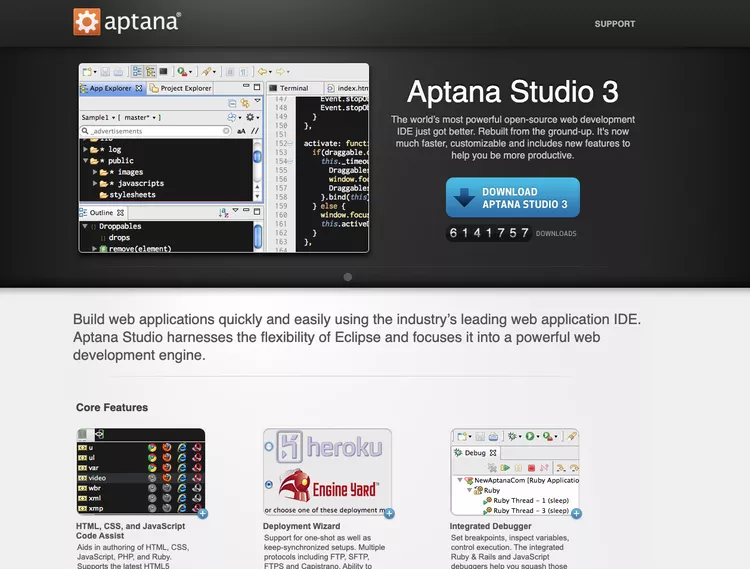Click the App Explorer vertical scrollbar
This screenshot has height=569, width=750.
[x=257, y=170]
